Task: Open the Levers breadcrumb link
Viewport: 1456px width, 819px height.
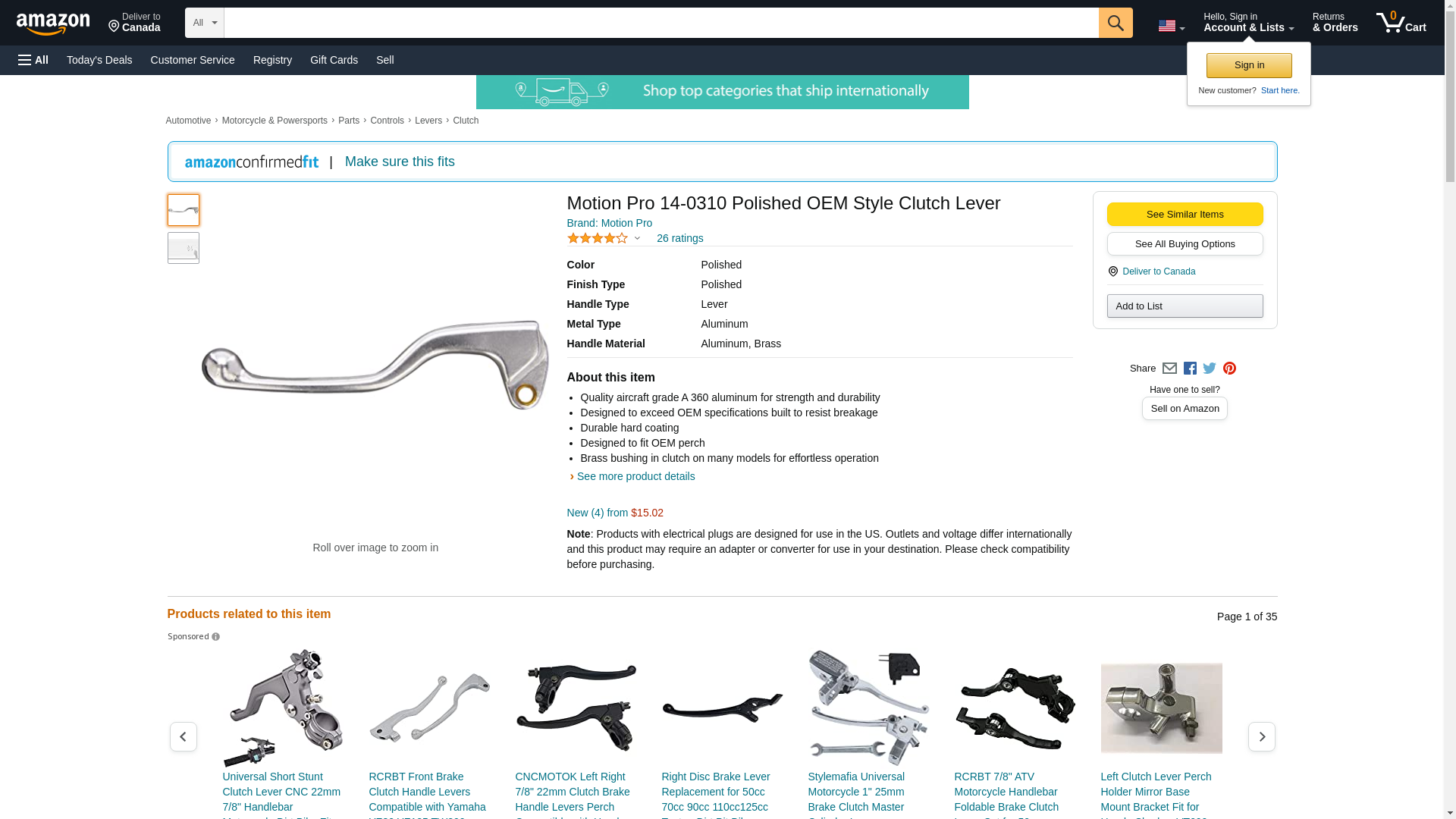Action: pyautogui.click(x=428, y=121)
